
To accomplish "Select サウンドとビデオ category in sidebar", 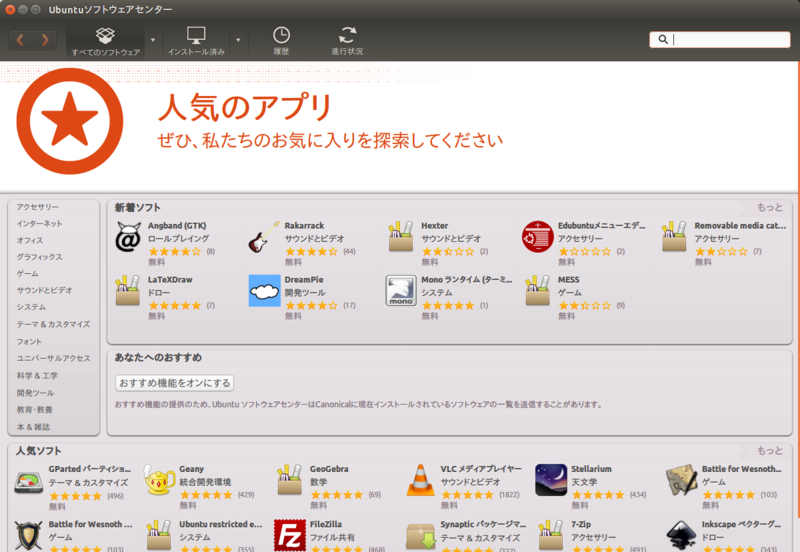I will (44, 290).
